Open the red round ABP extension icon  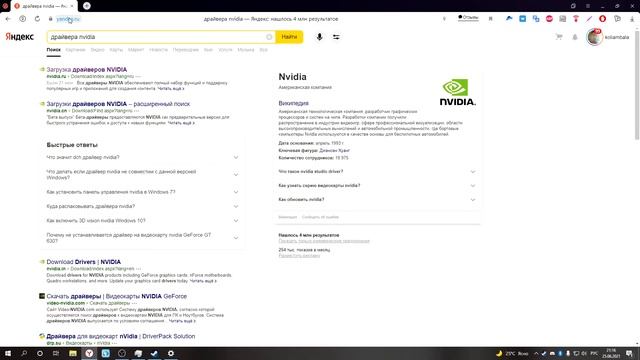pyautogui.click(x=549, y=19)
